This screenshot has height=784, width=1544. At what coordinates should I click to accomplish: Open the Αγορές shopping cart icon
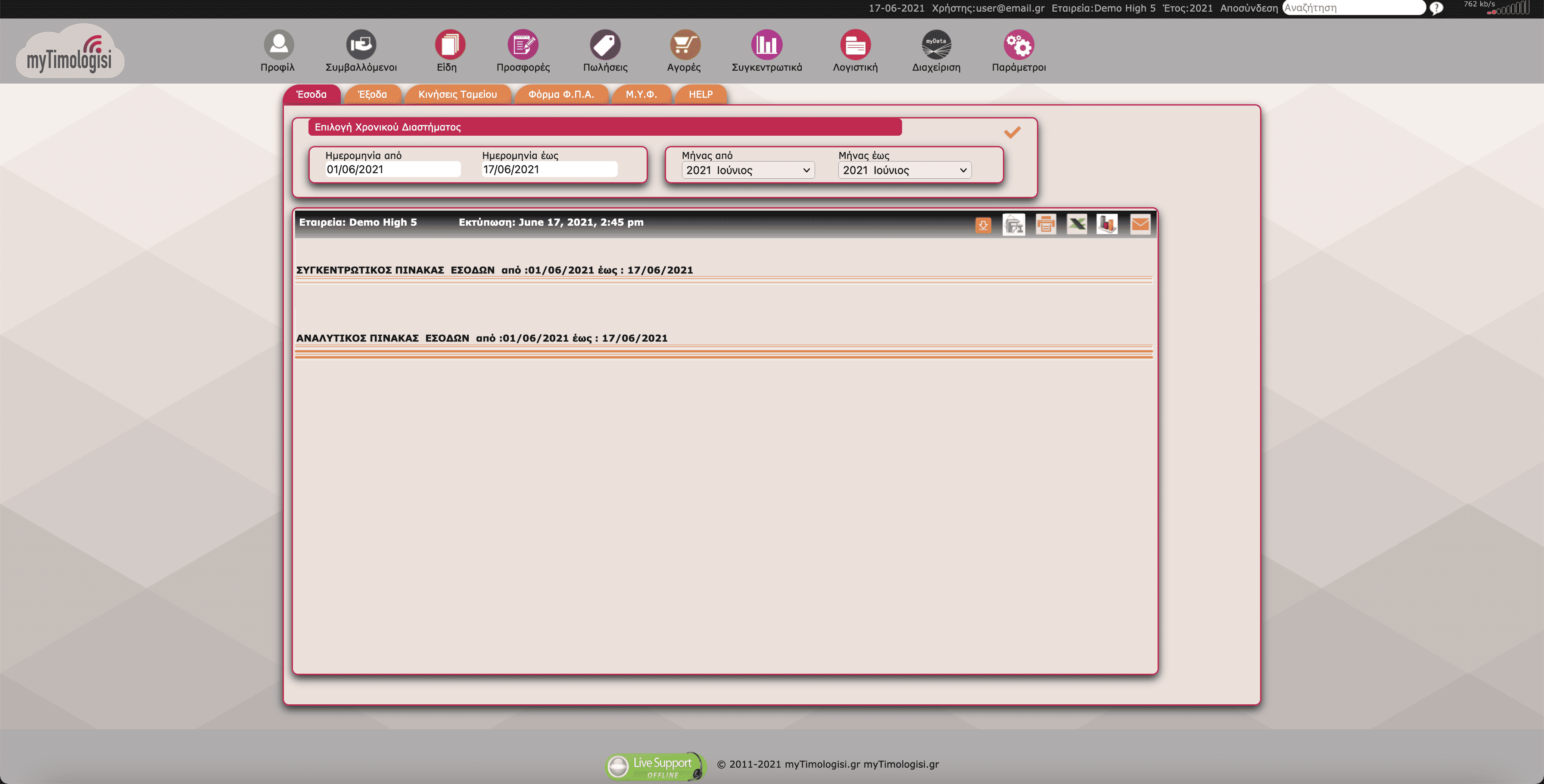pos(685,45)
